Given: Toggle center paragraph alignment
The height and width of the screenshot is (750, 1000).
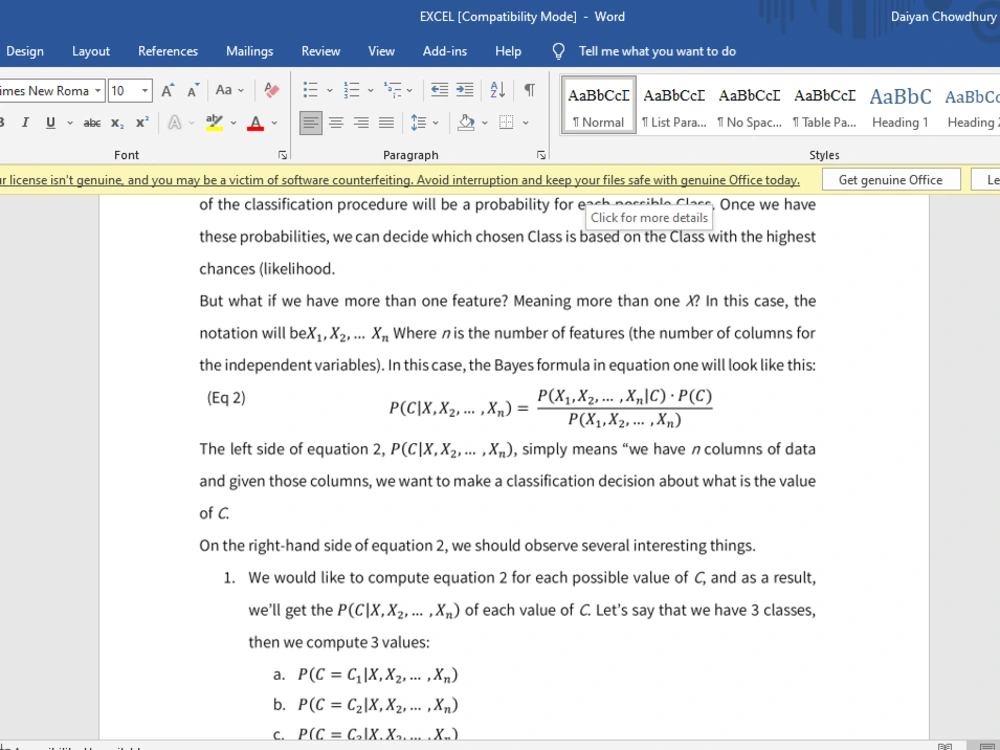Looking at the screenshot, I should (x=335, y=124).
